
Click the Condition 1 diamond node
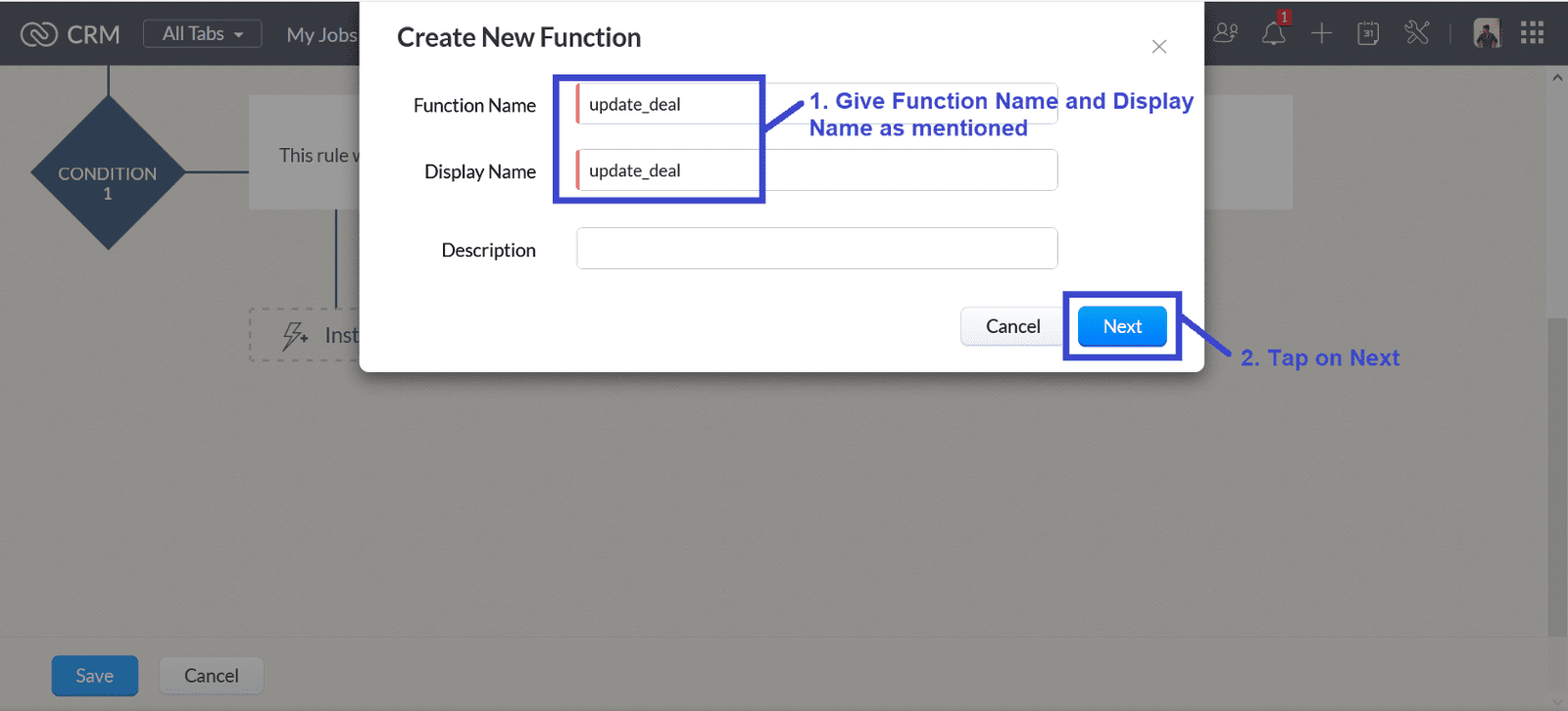click(x=108, y=173)
